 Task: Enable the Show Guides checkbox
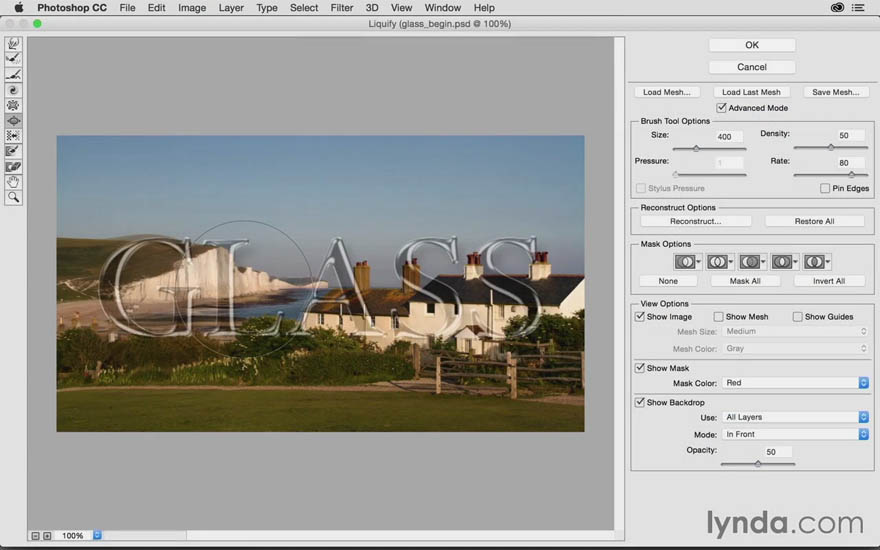coord(798,317)
